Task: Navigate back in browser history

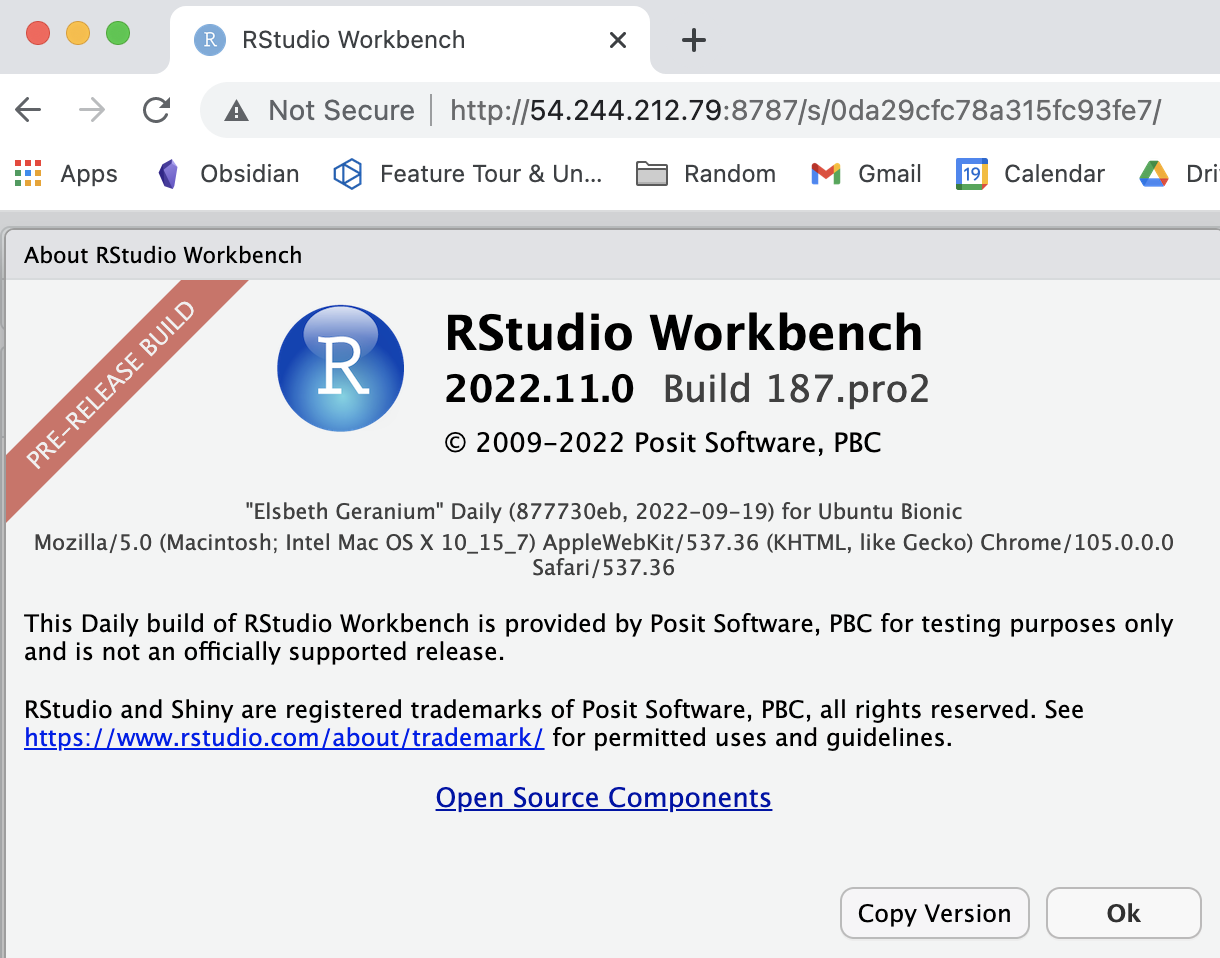Action: click(28, 110)
